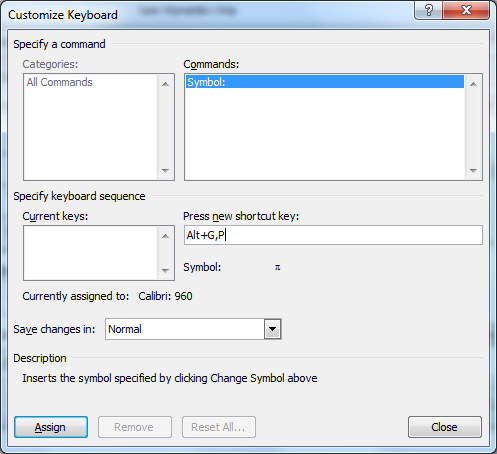
Task: Select the Symbol: entry in the Commands list
Action: (325, 82)
